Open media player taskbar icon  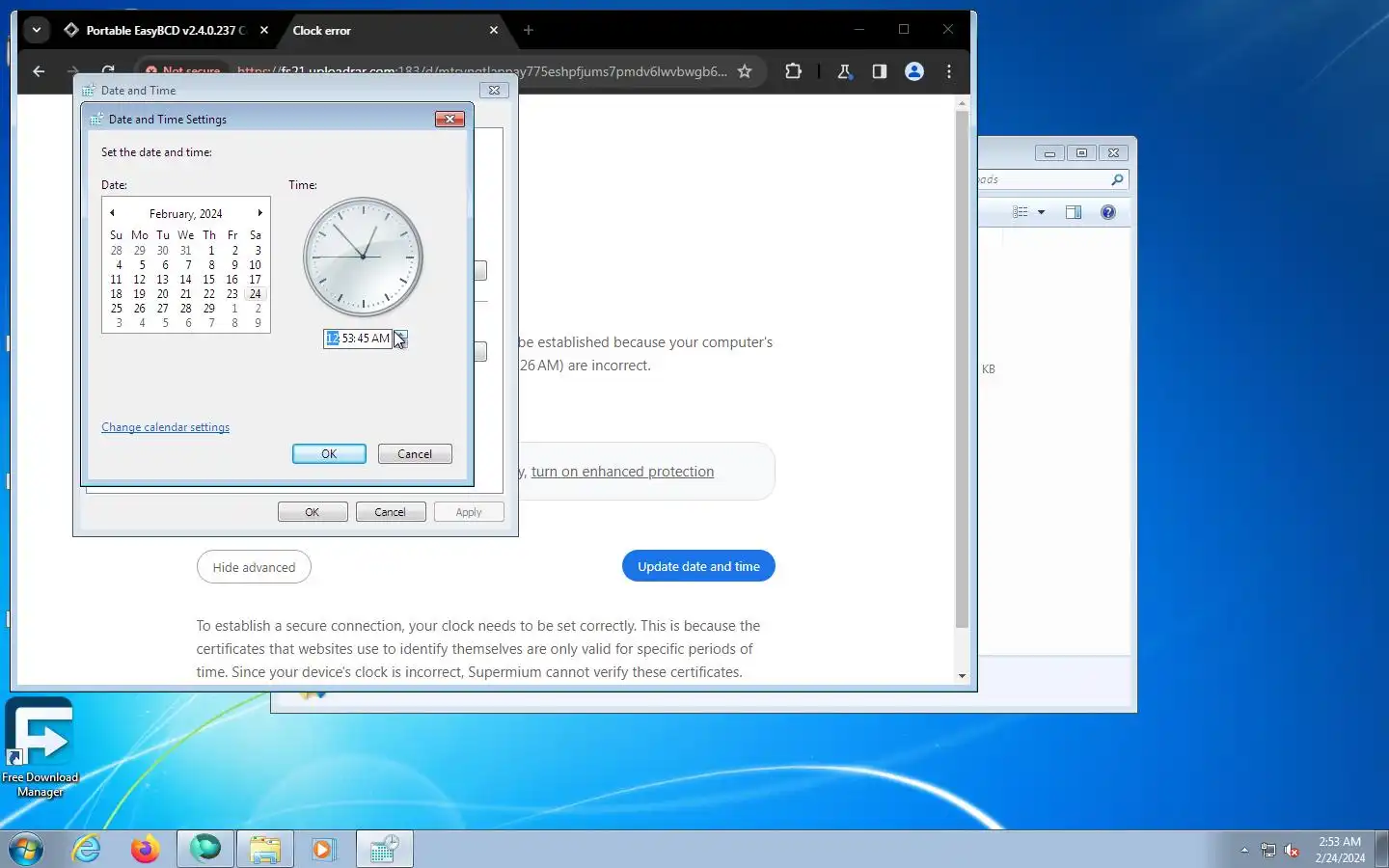pos(323,850)
